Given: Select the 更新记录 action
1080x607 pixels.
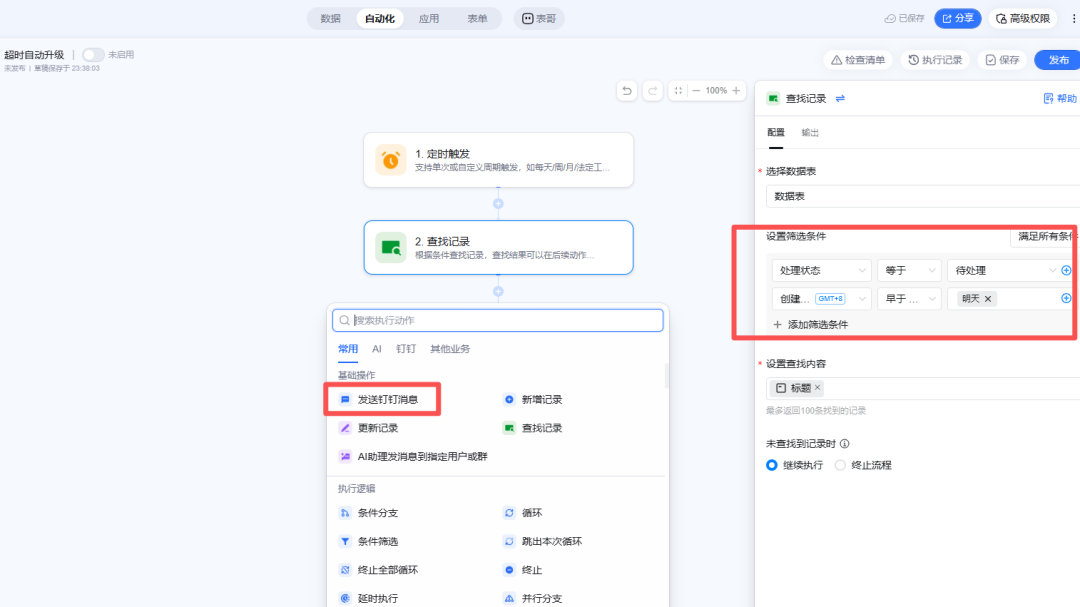Looking at the screenshot, I should [x=369, y=428].
